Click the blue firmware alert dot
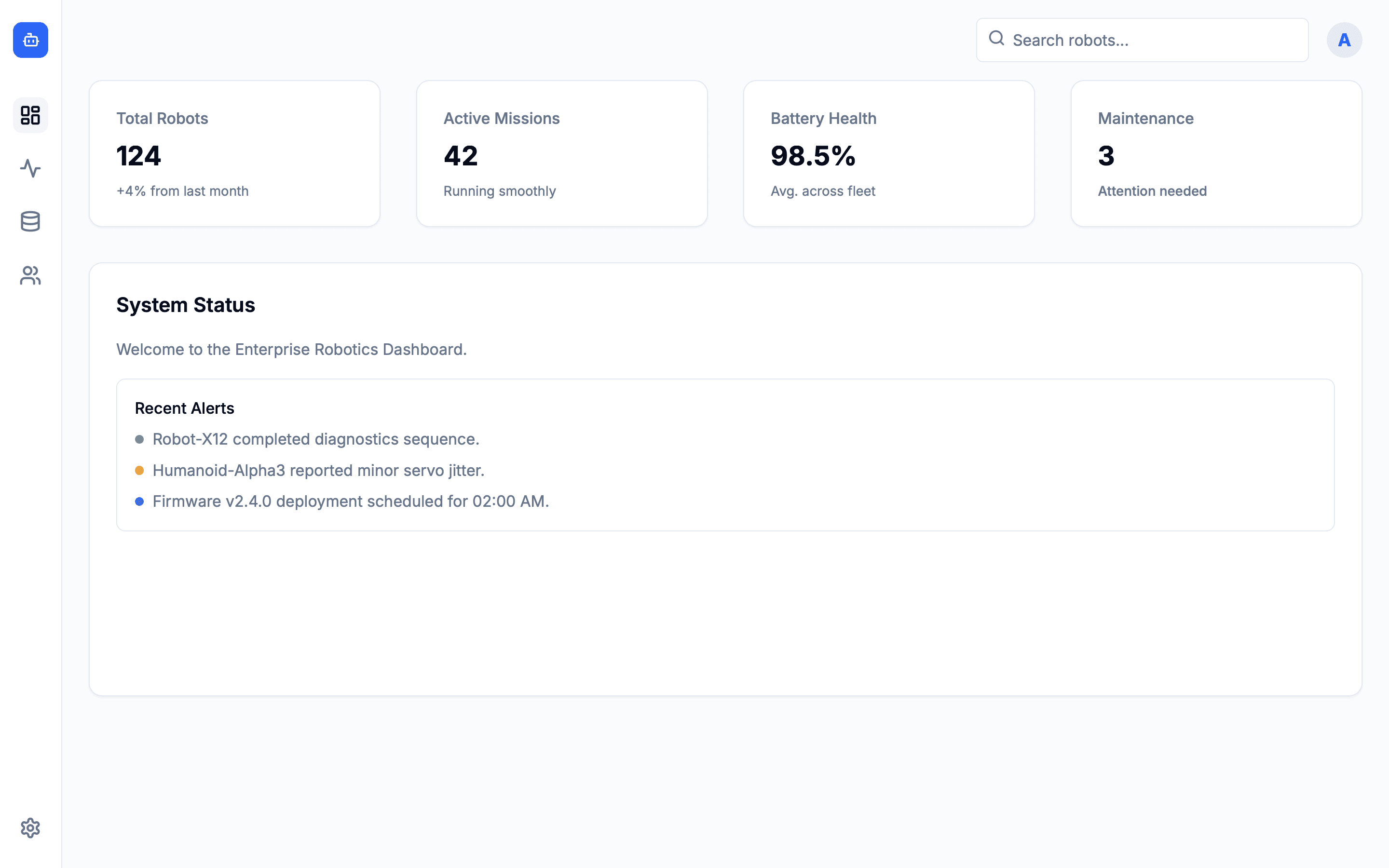Viewport: 1389px width, 868px height. coord(139,502)
